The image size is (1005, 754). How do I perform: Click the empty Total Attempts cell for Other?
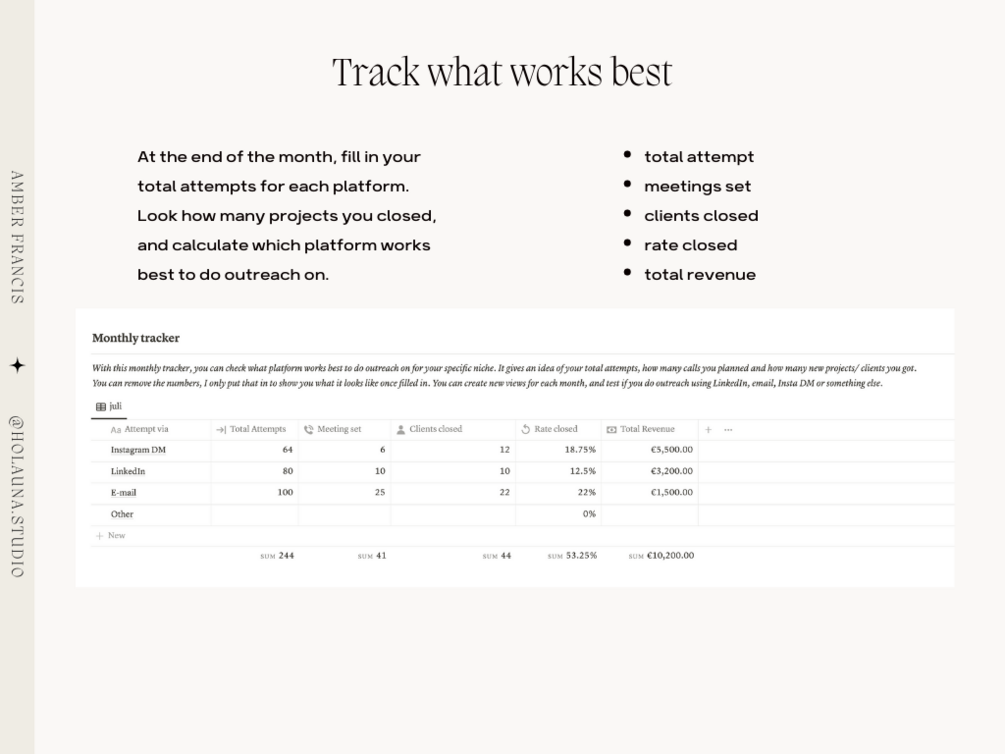pyautogui.click(x=254, y=514)
